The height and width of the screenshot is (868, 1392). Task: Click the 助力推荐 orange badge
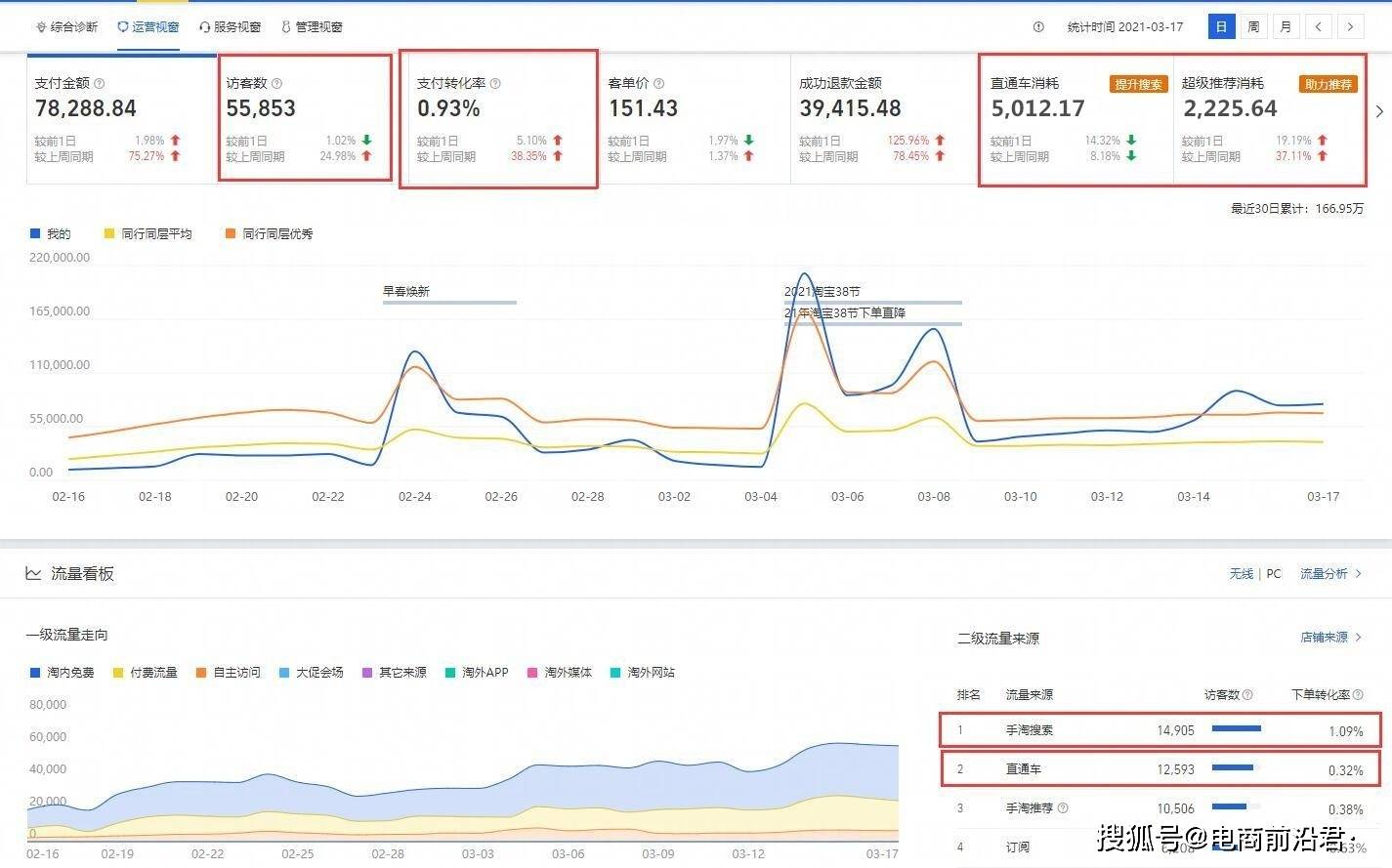tap(1329, 85)
